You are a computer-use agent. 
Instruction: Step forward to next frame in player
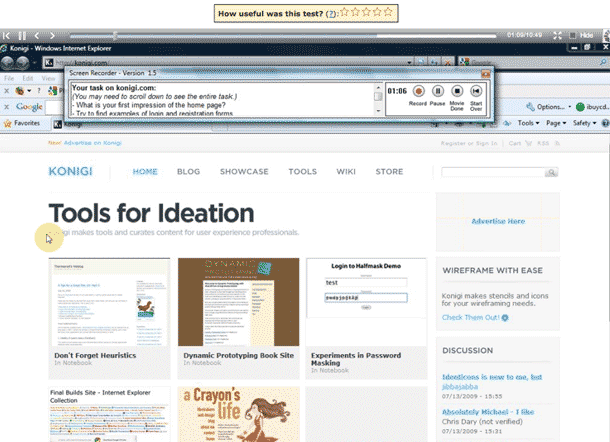click(x=52, y=36)
